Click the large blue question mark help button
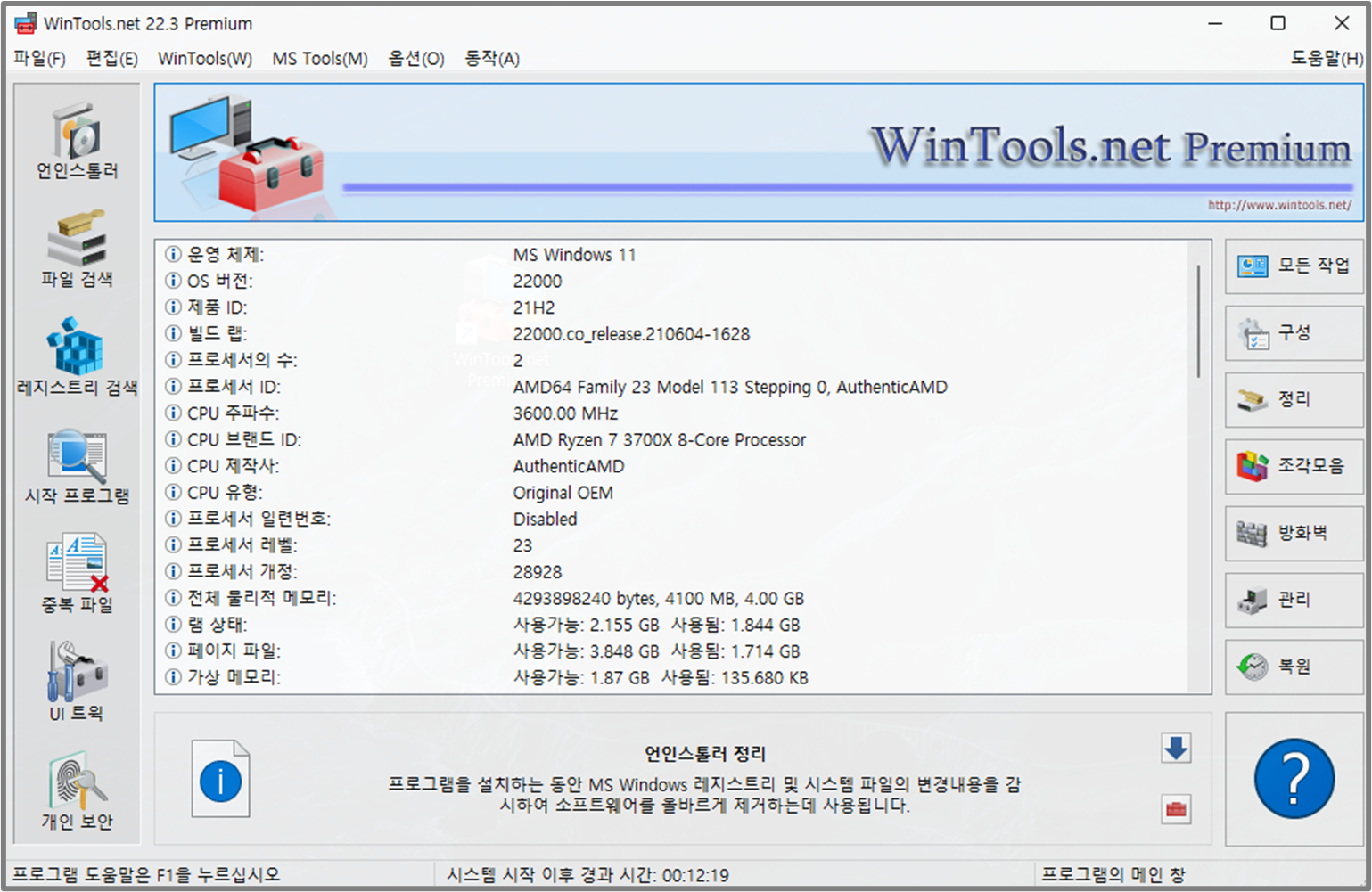 (x=1294, y=779)
